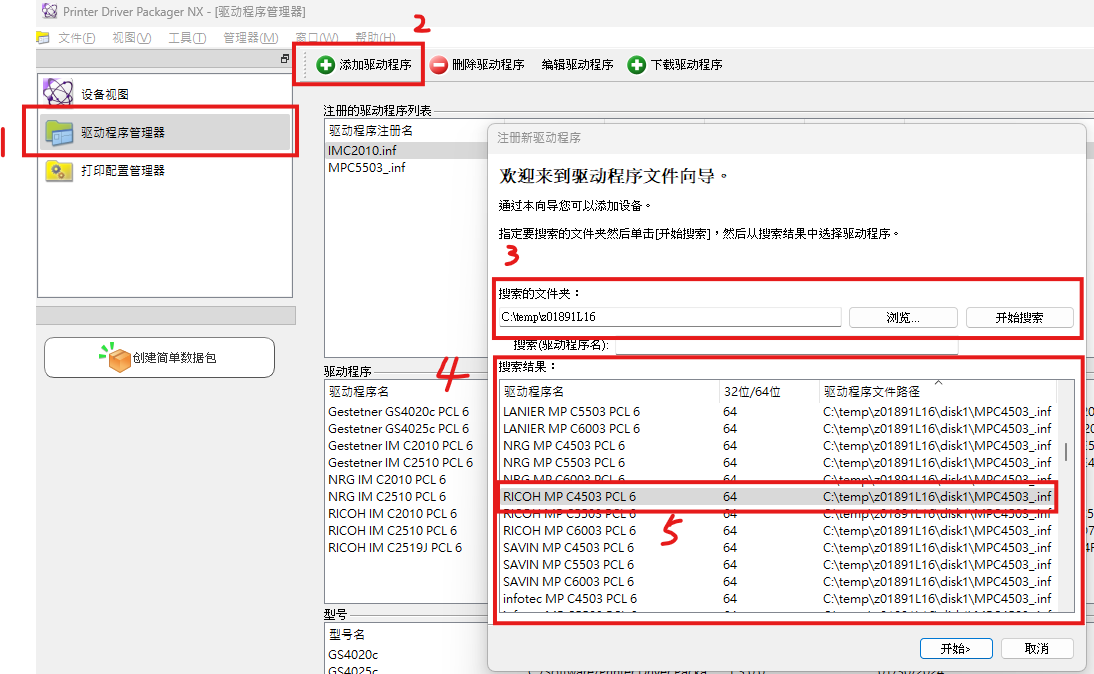This screenshot has width=1094, height=674.
Task: Sort results by 32位/64位 column header
Action: 768,391
